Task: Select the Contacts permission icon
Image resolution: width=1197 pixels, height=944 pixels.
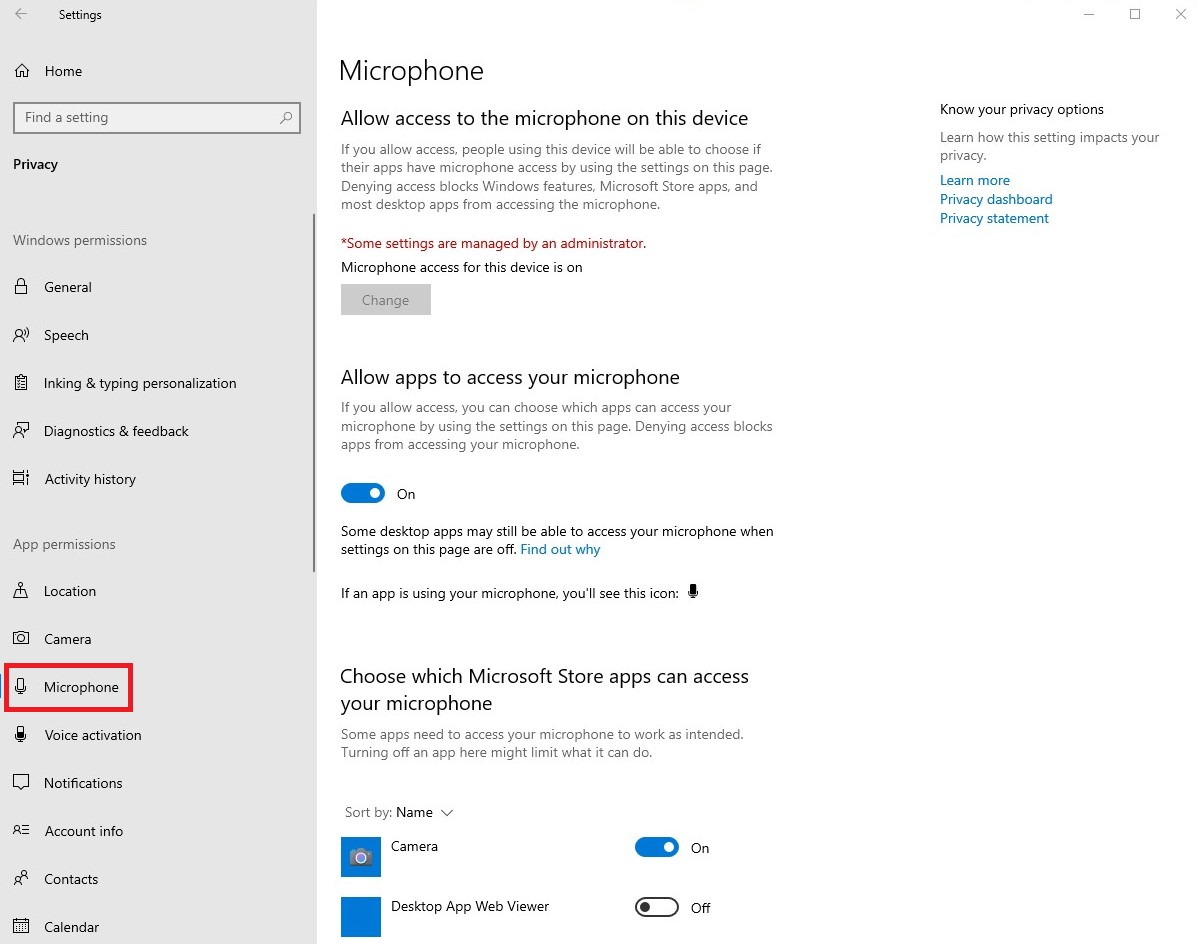Action: pyautogui.click(x=20, y=879)
